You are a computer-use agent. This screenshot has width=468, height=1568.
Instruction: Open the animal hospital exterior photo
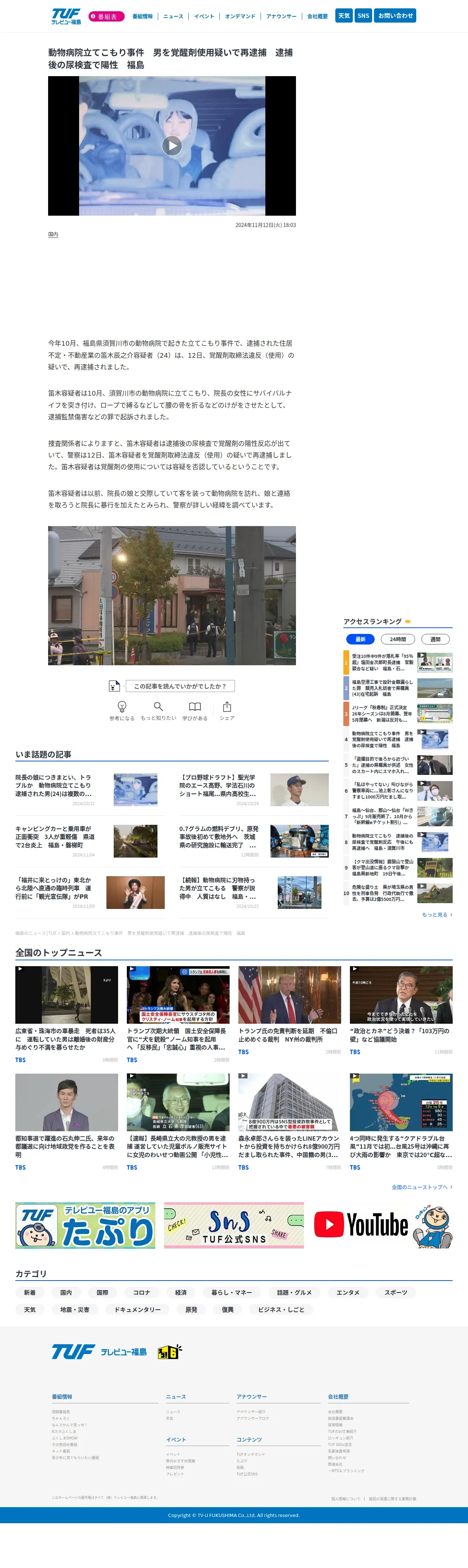point(172,595)
